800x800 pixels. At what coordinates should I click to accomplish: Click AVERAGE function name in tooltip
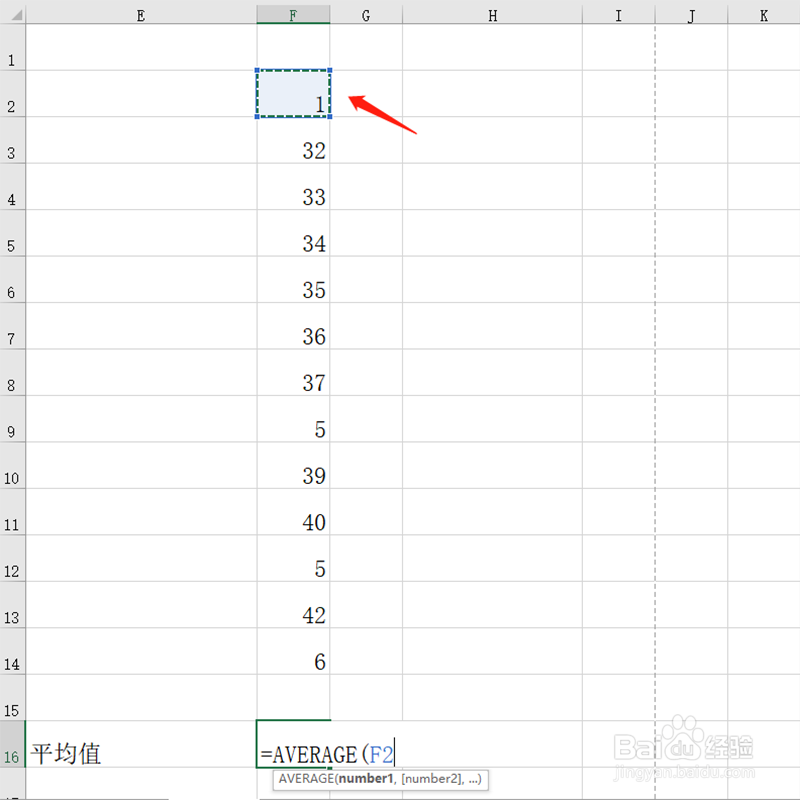click(306, 779)
